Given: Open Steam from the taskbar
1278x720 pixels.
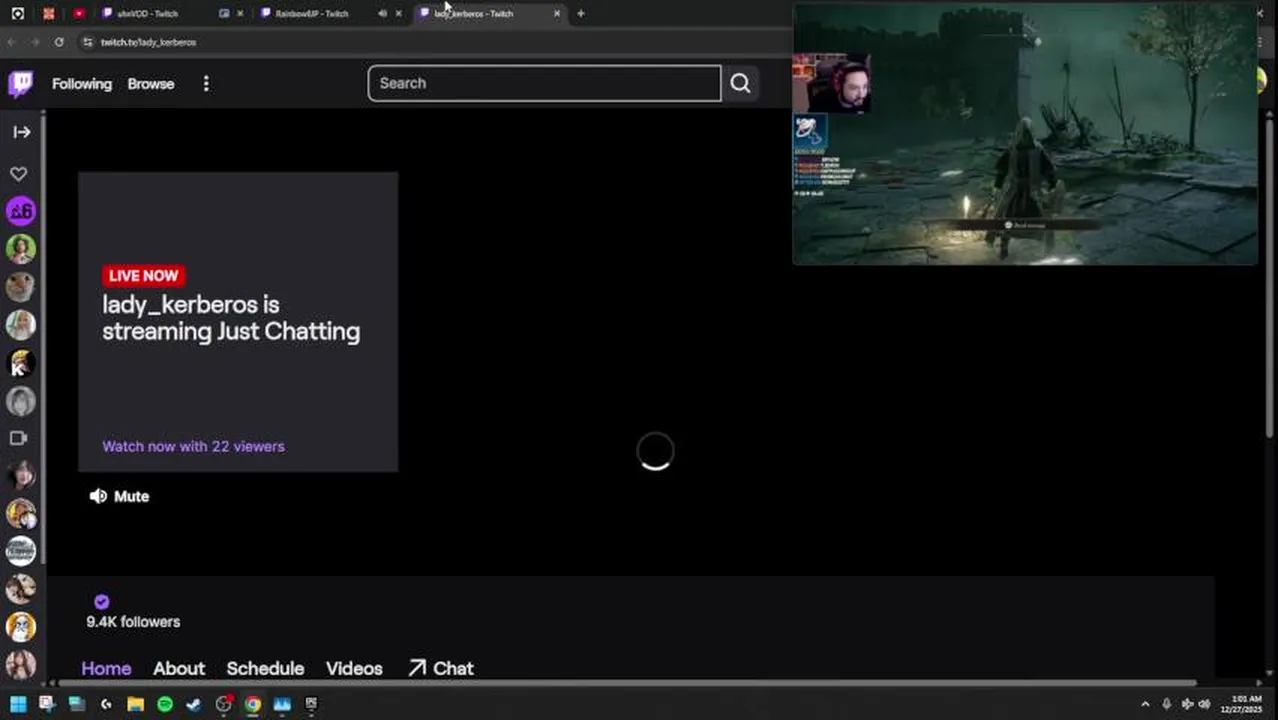Looking at the screenshot, I should pyautogui.click(x=194, y=704).
